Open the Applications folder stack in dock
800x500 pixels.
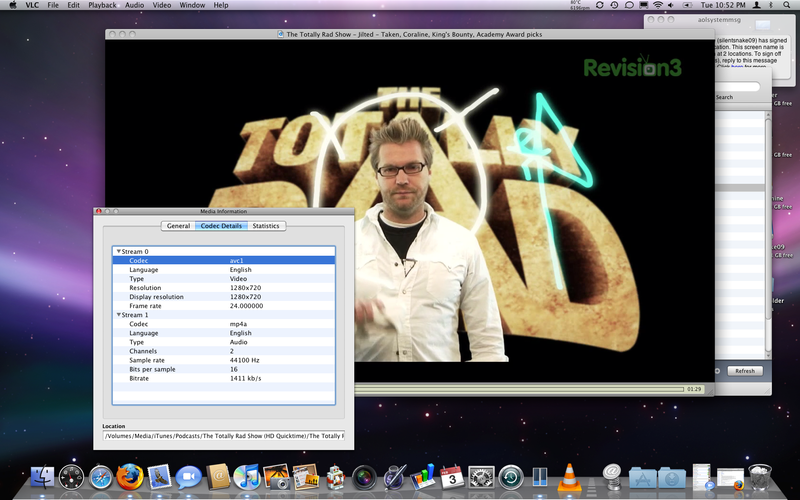pyautogui.click(x=642, y=478)
